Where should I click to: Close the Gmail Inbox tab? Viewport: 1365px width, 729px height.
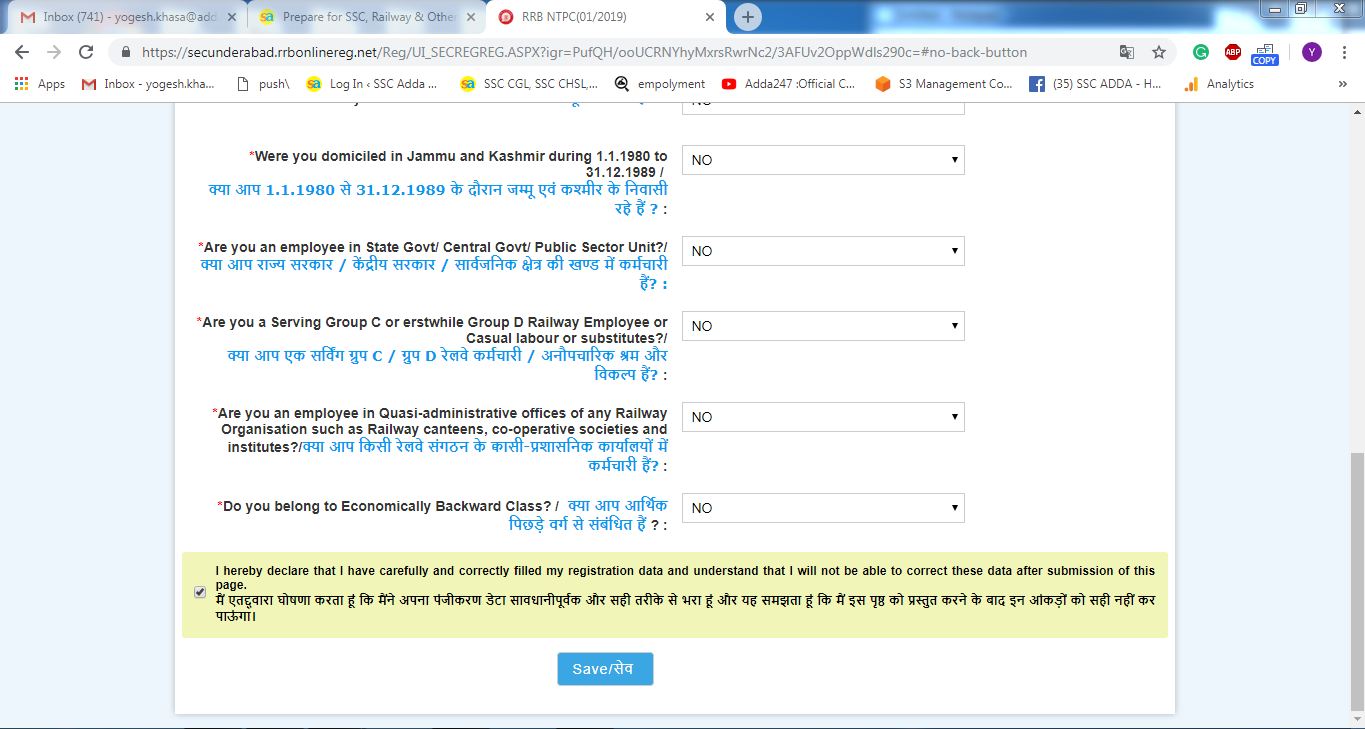click(x=233, y=17)
